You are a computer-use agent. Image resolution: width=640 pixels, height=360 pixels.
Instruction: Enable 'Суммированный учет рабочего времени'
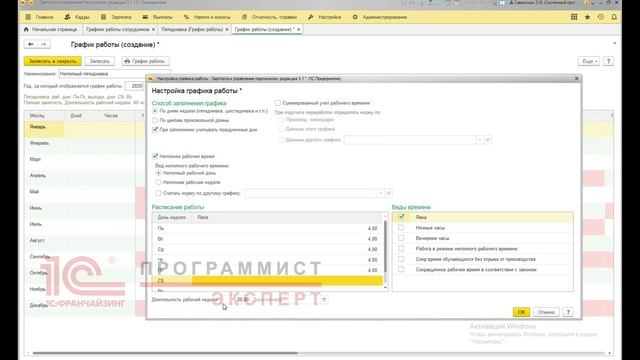[278, 103]
